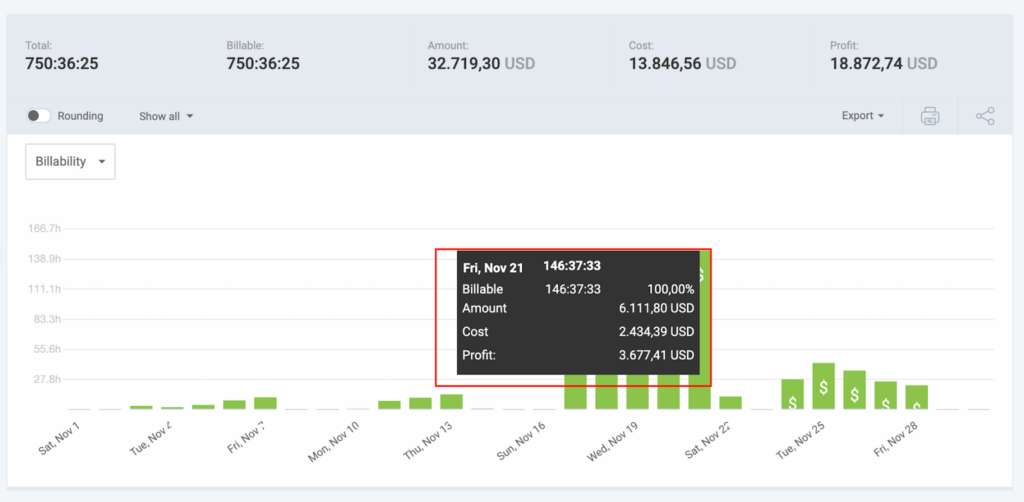Select the Nov 12 chart bar
The image size is (1024, 502).
(420, 403)
